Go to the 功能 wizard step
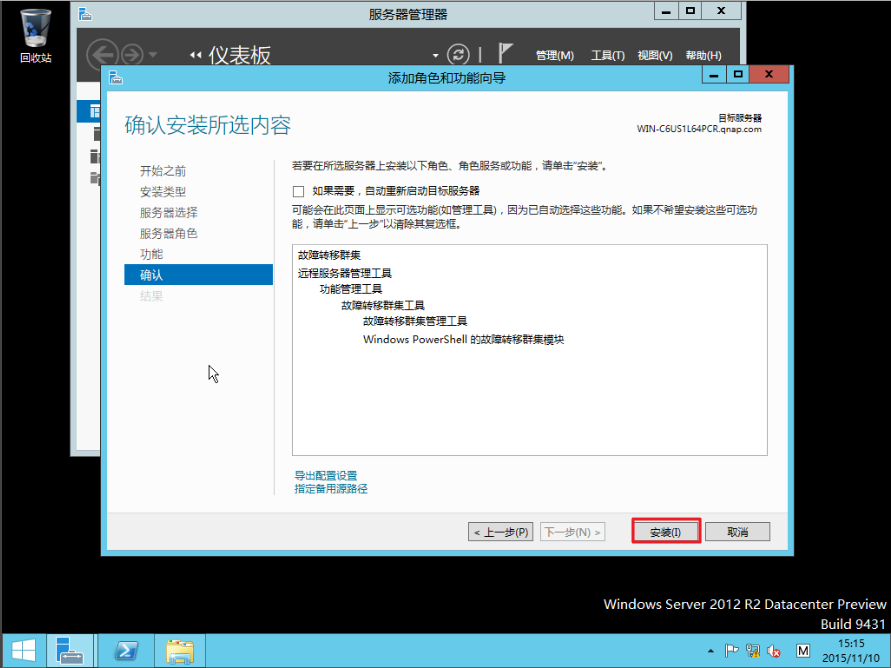 (x=151, y=254)
